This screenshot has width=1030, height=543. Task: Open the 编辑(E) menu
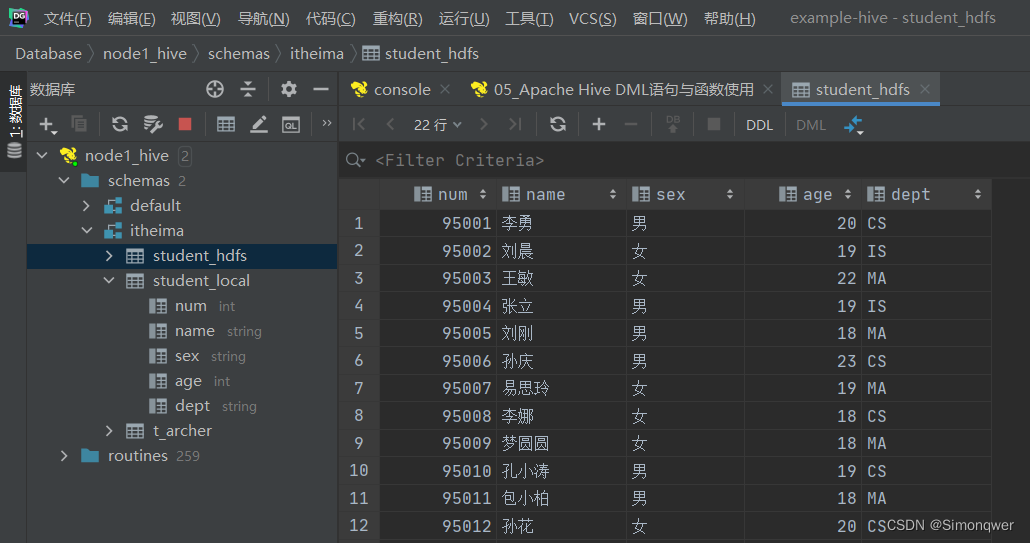[x=131, y=19]
